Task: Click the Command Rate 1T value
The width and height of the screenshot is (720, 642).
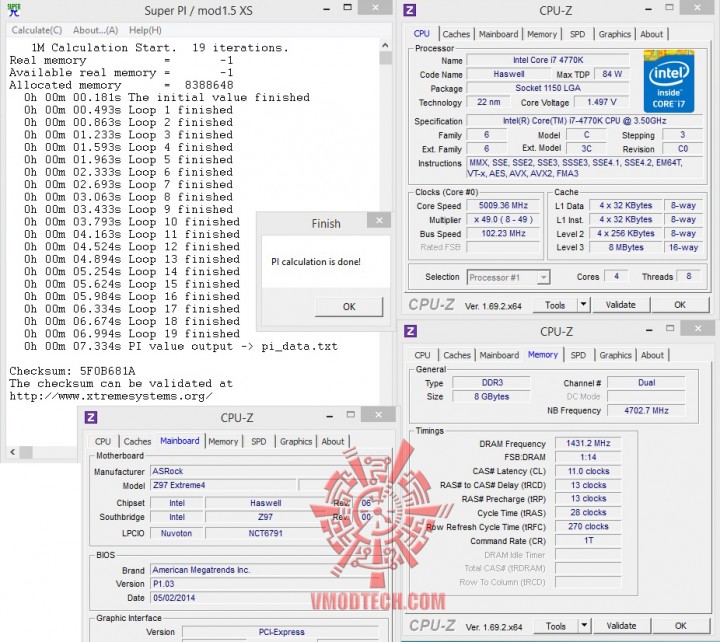Action: click(x=588, y=541)
